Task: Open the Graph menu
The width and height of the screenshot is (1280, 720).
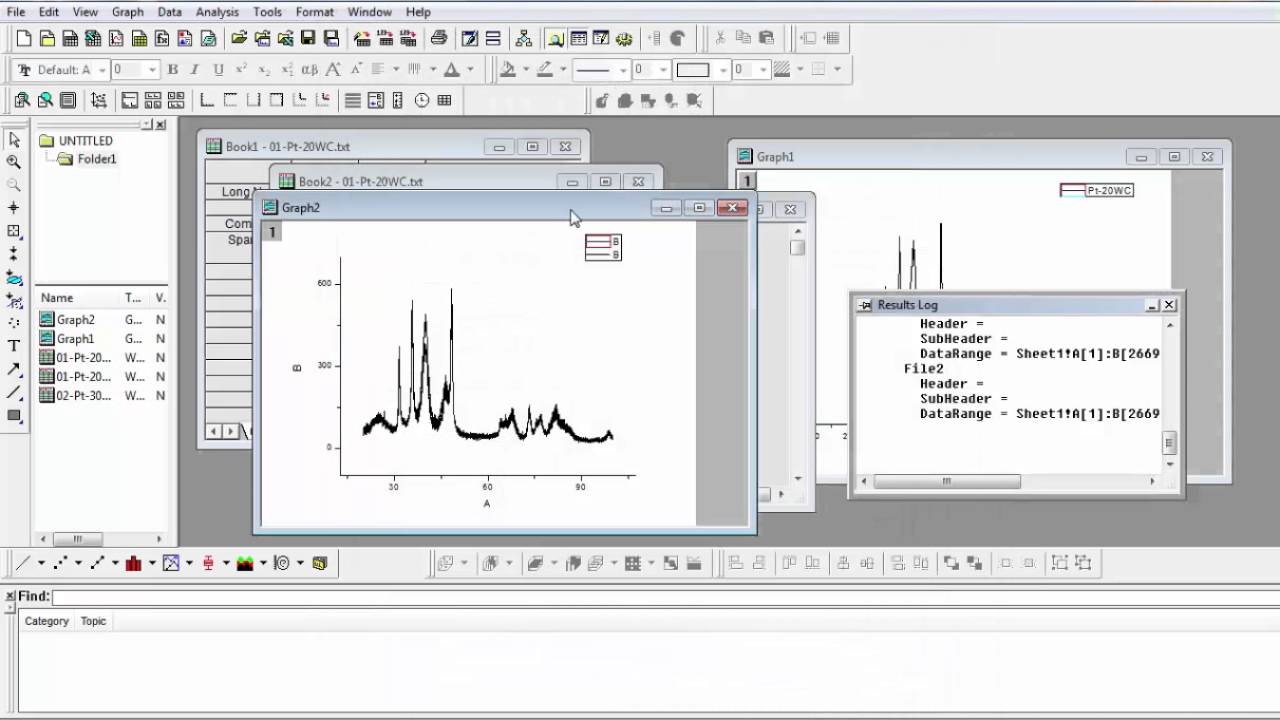Action: point(128,12)
